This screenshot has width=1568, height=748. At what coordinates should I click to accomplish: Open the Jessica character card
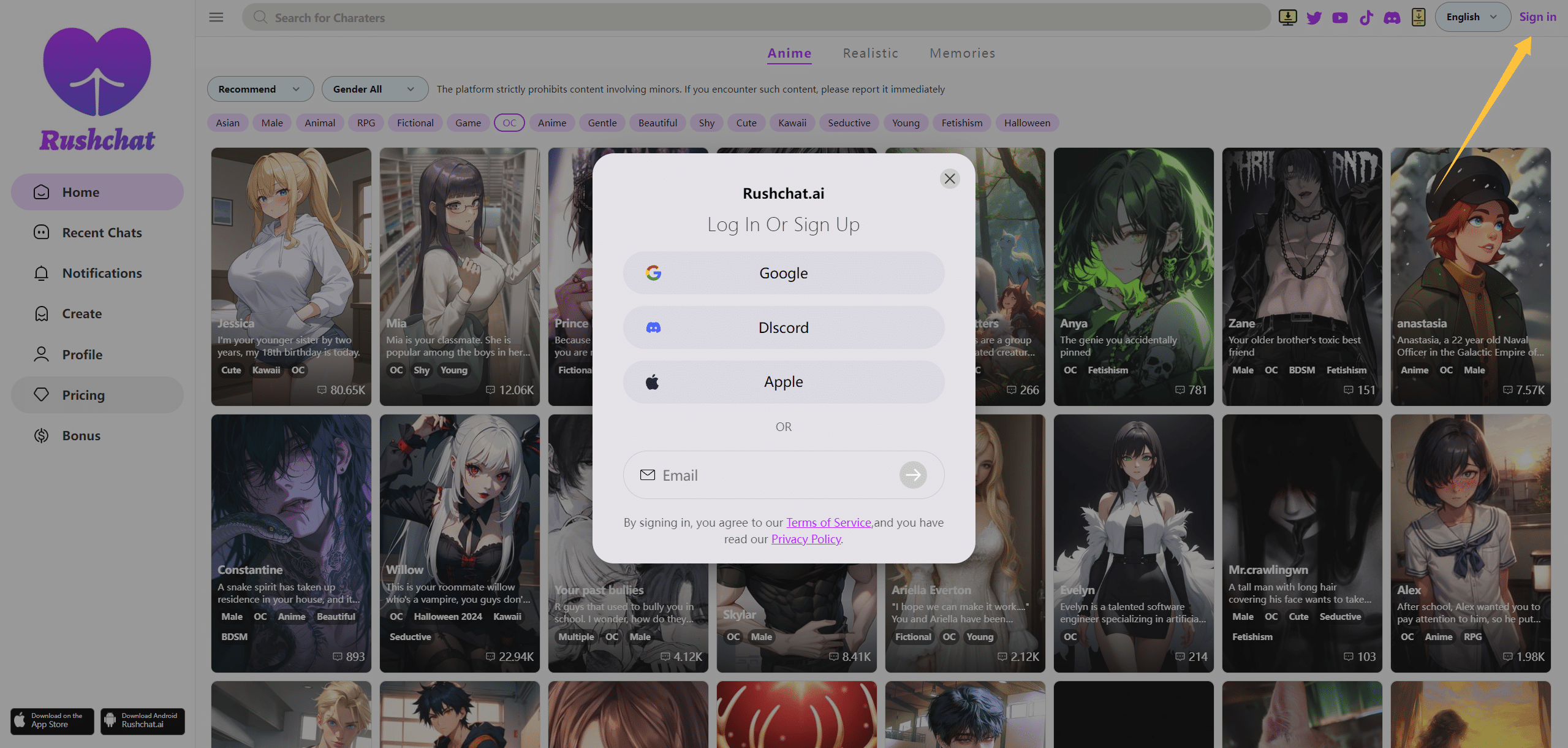click(291, 276)
